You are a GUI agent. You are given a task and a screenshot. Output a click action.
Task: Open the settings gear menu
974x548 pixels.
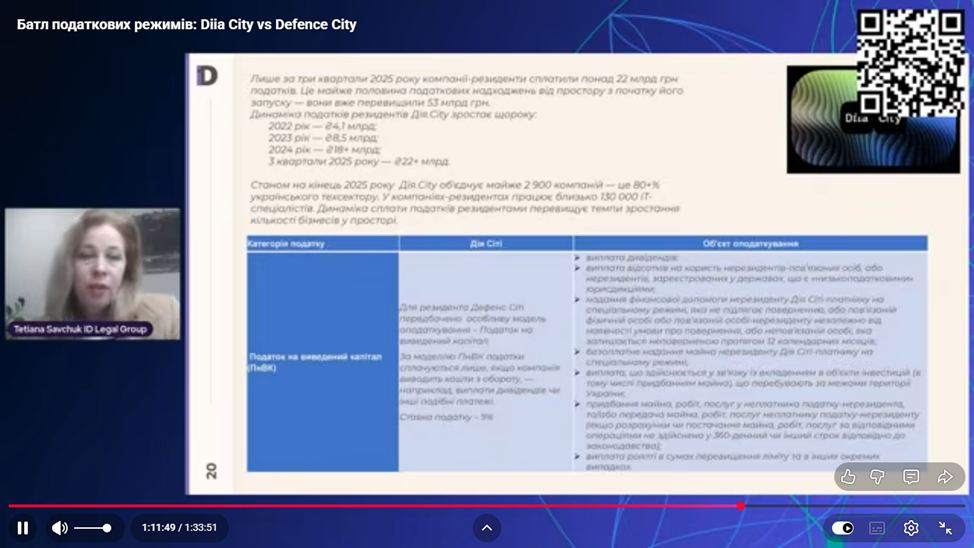pyautogui.click(x=911, y=528)
